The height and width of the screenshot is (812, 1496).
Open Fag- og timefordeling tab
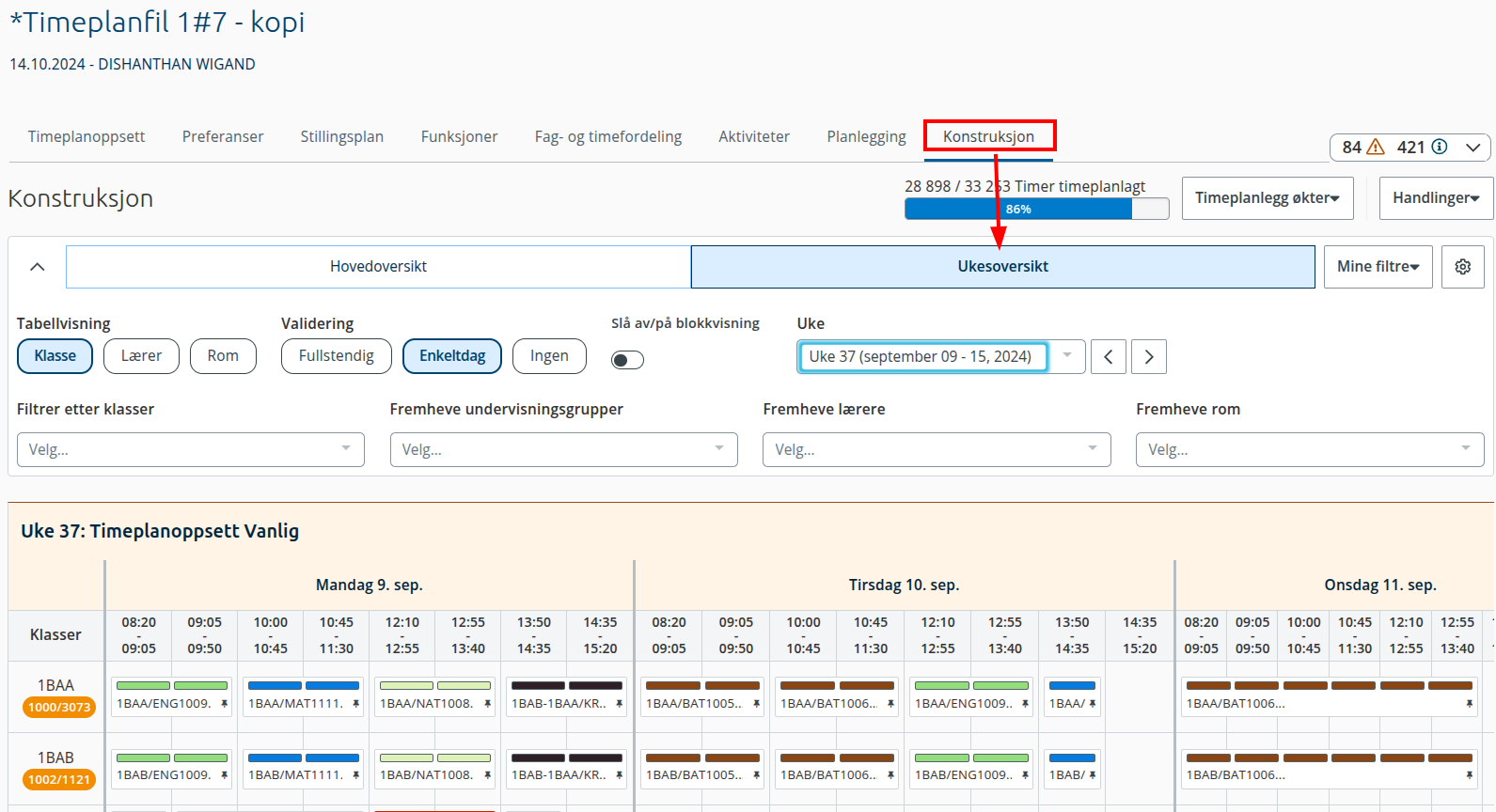[x=608, y=137]
